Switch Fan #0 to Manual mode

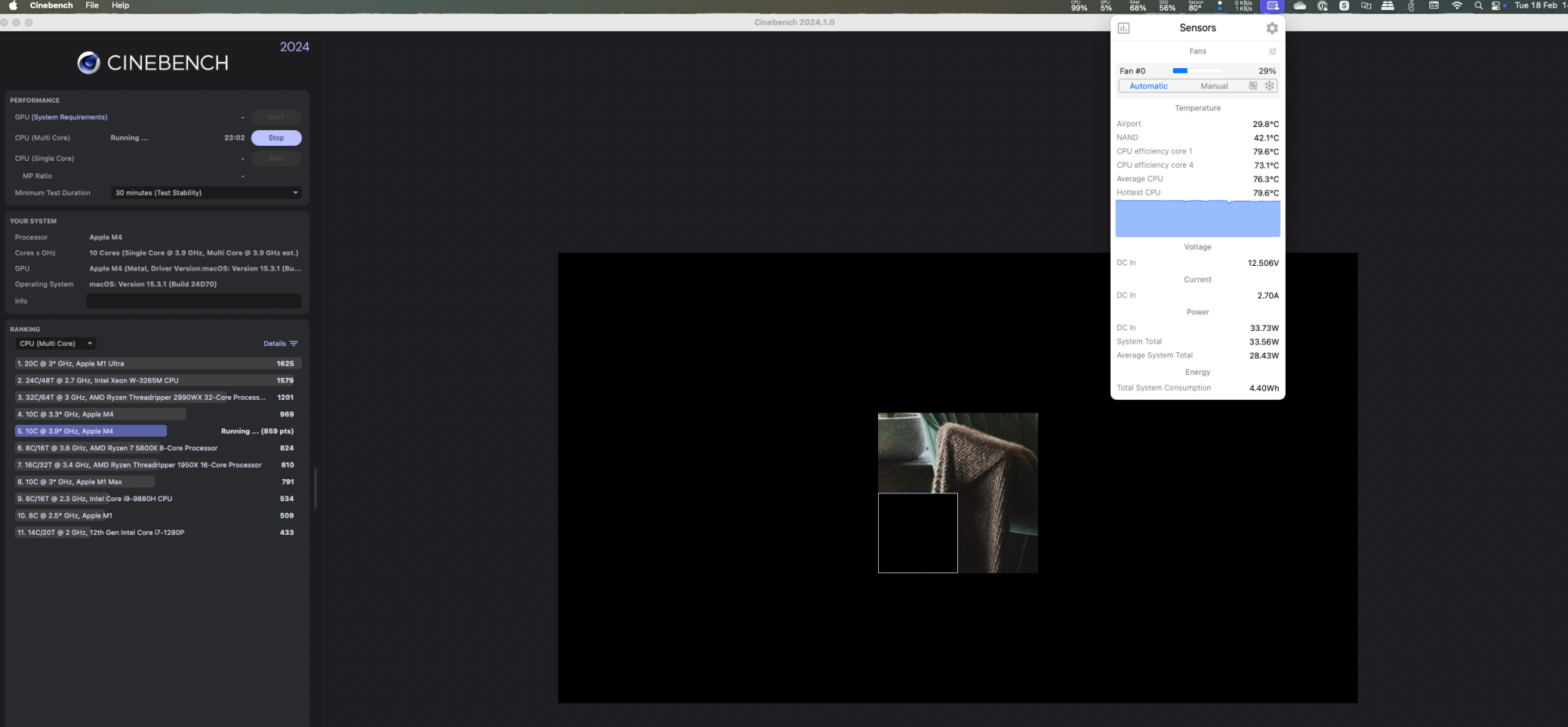(x=1214, y=86)
